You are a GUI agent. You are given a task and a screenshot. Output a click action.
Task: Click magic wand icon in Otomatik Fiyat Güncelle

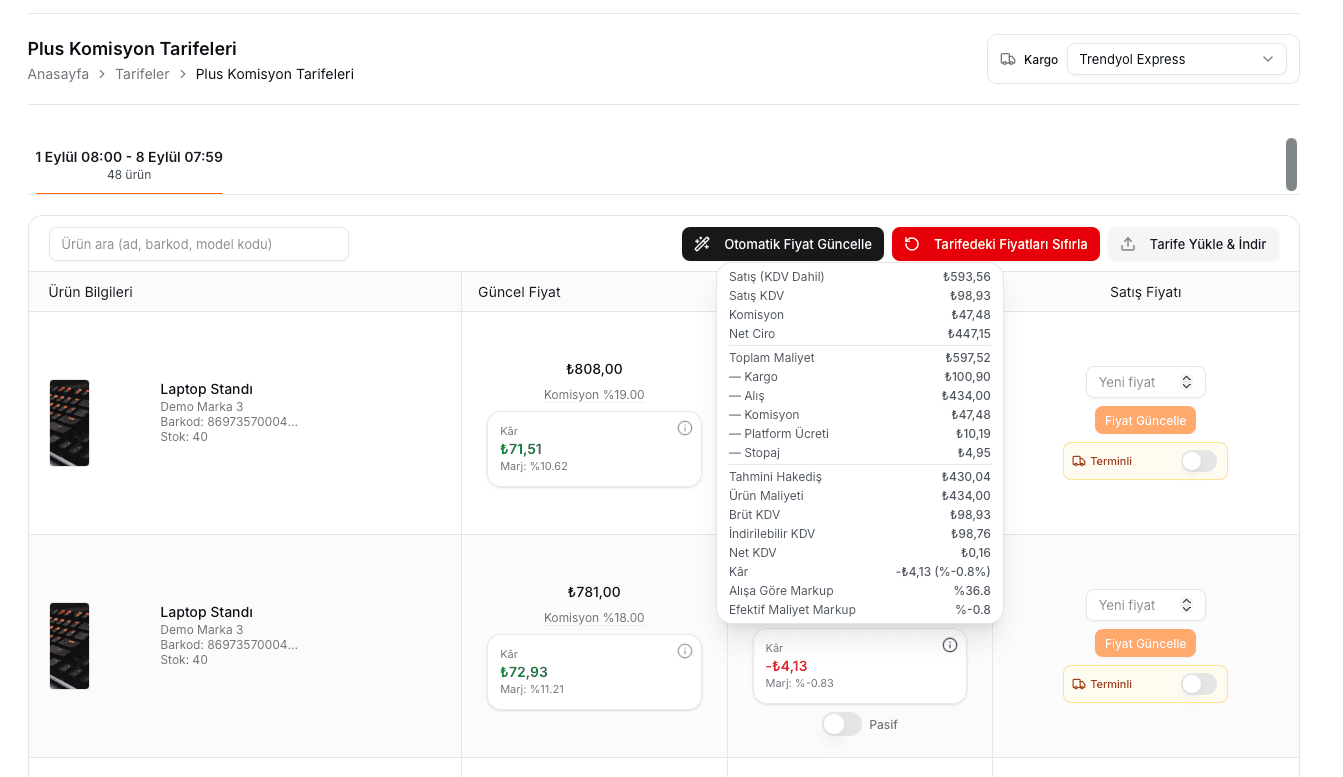point(703,244)
